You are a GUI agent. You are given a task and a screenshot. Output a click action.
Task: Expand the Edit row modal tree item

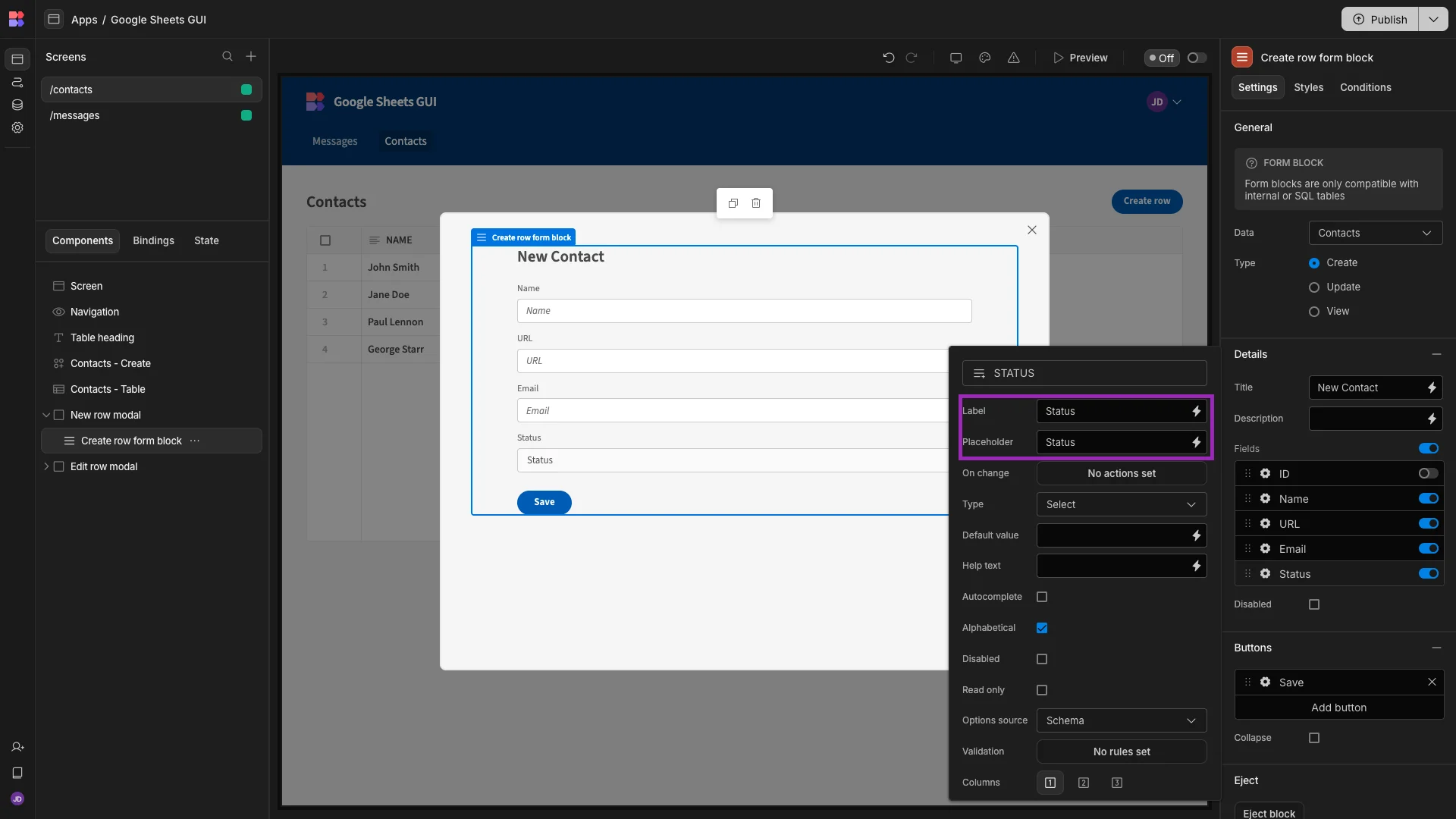46,466
